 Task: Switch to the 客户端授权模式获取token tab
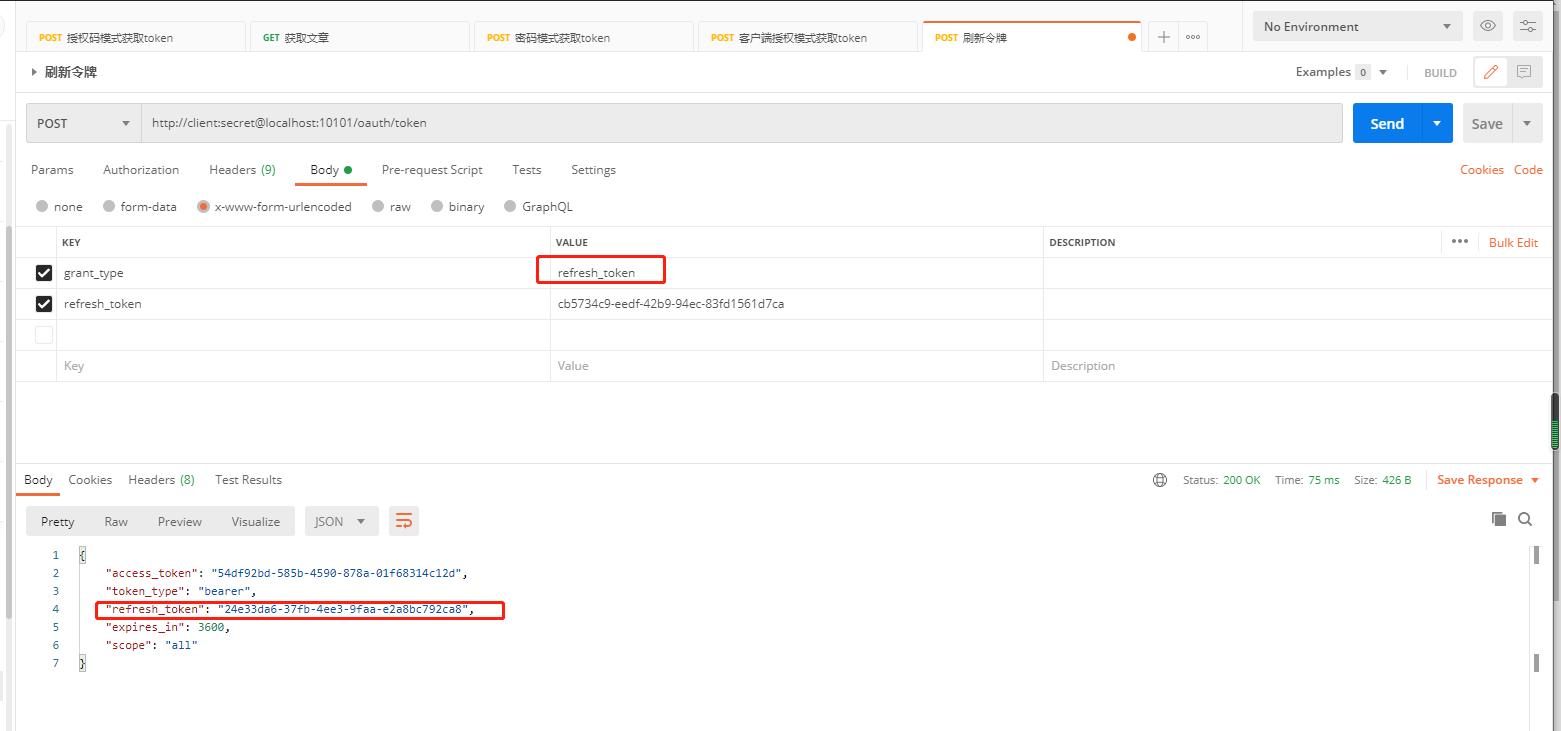[807, 37]
